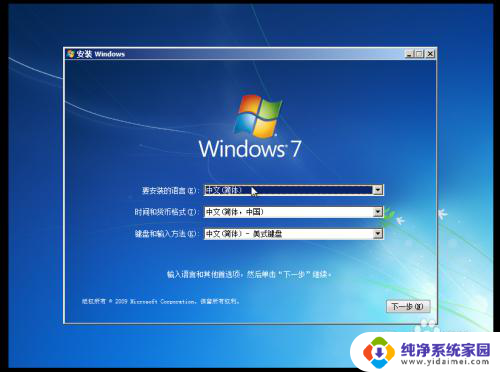Image resolution: width=500 pixels, height=372 pixels.
Task: Click the Windows flag icon in title bar
Action: pyautogui.click(x=70, y=54)
